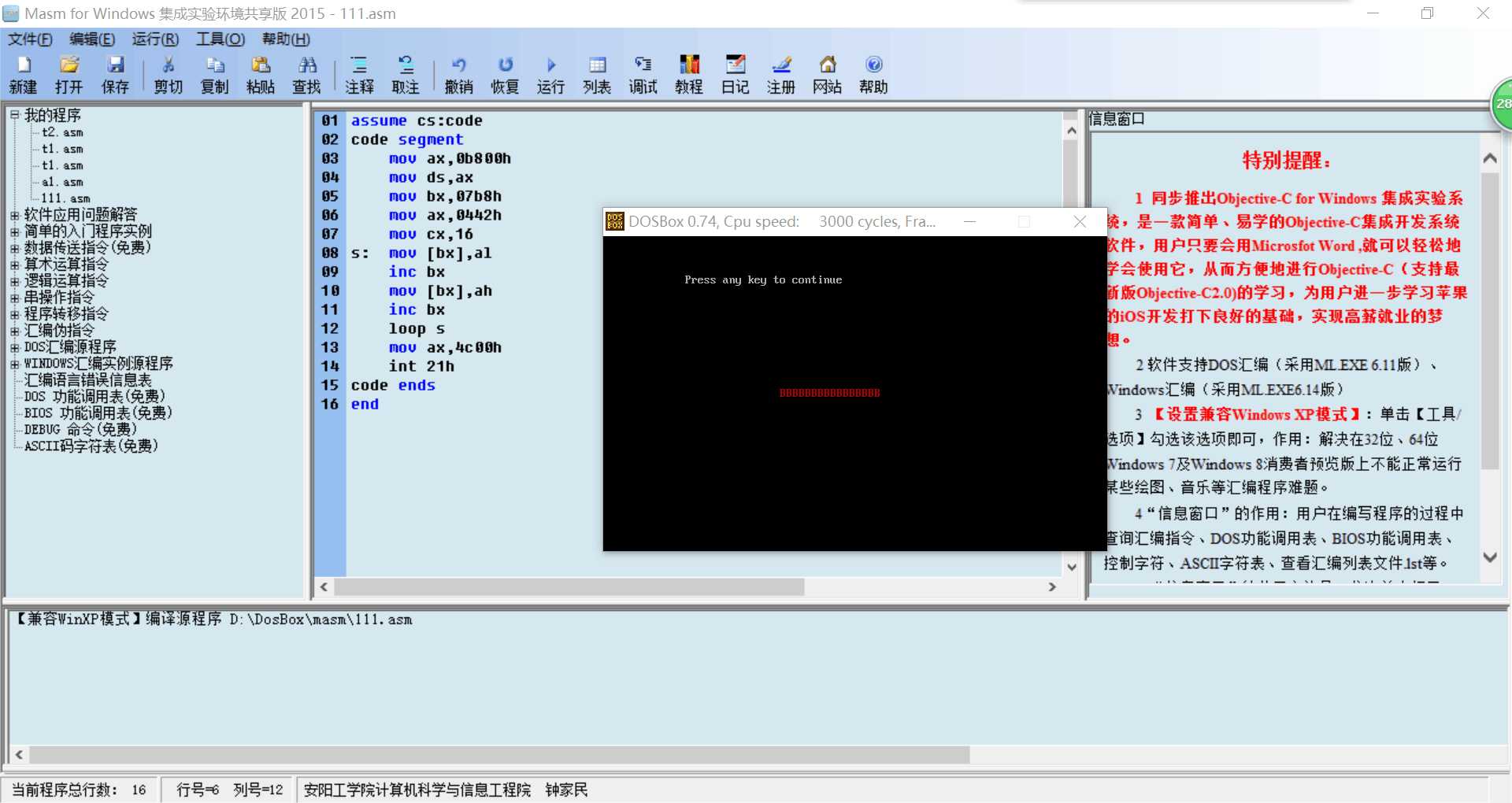Image resolution: width=1512 pixels, height=803 pixels.
Task: Expand the 简单的入门程序实例 node
Action: (x=14, y=231)
